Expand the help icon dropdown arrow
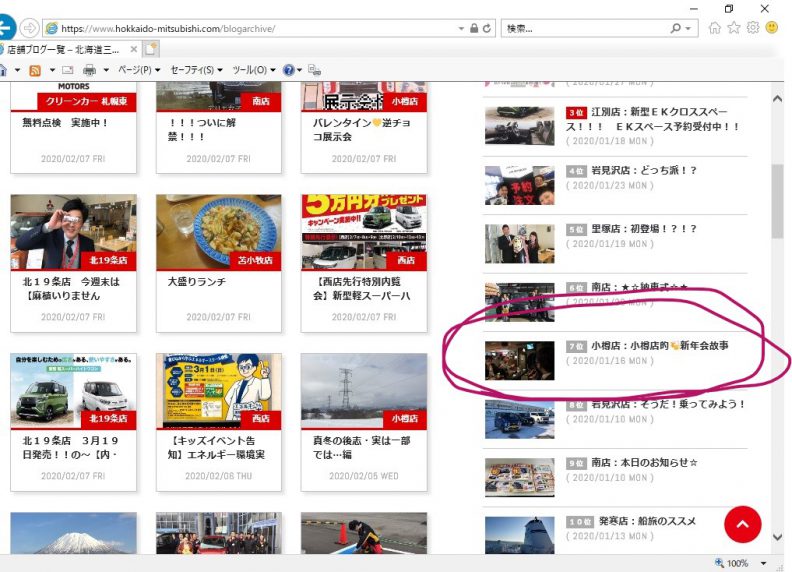The image size is (792, 572). pos(299,70)
